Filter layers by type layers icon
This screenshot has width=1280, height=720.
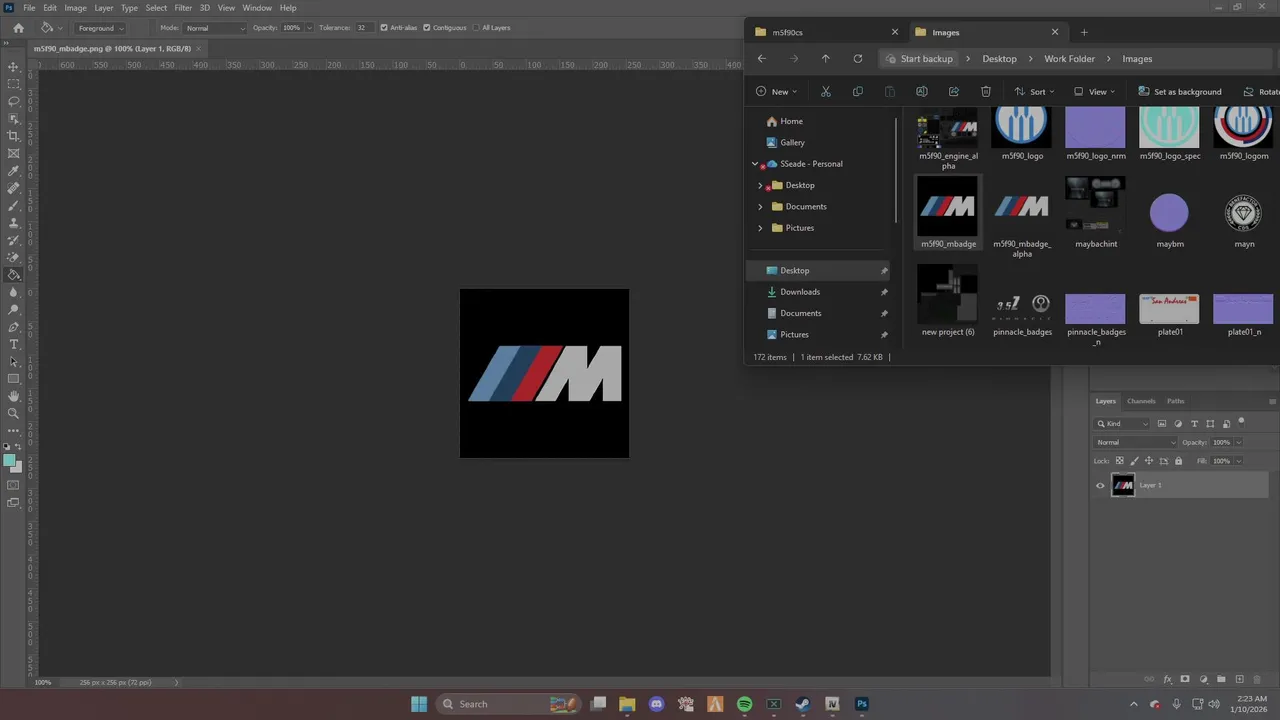[x=1194, y=424]
